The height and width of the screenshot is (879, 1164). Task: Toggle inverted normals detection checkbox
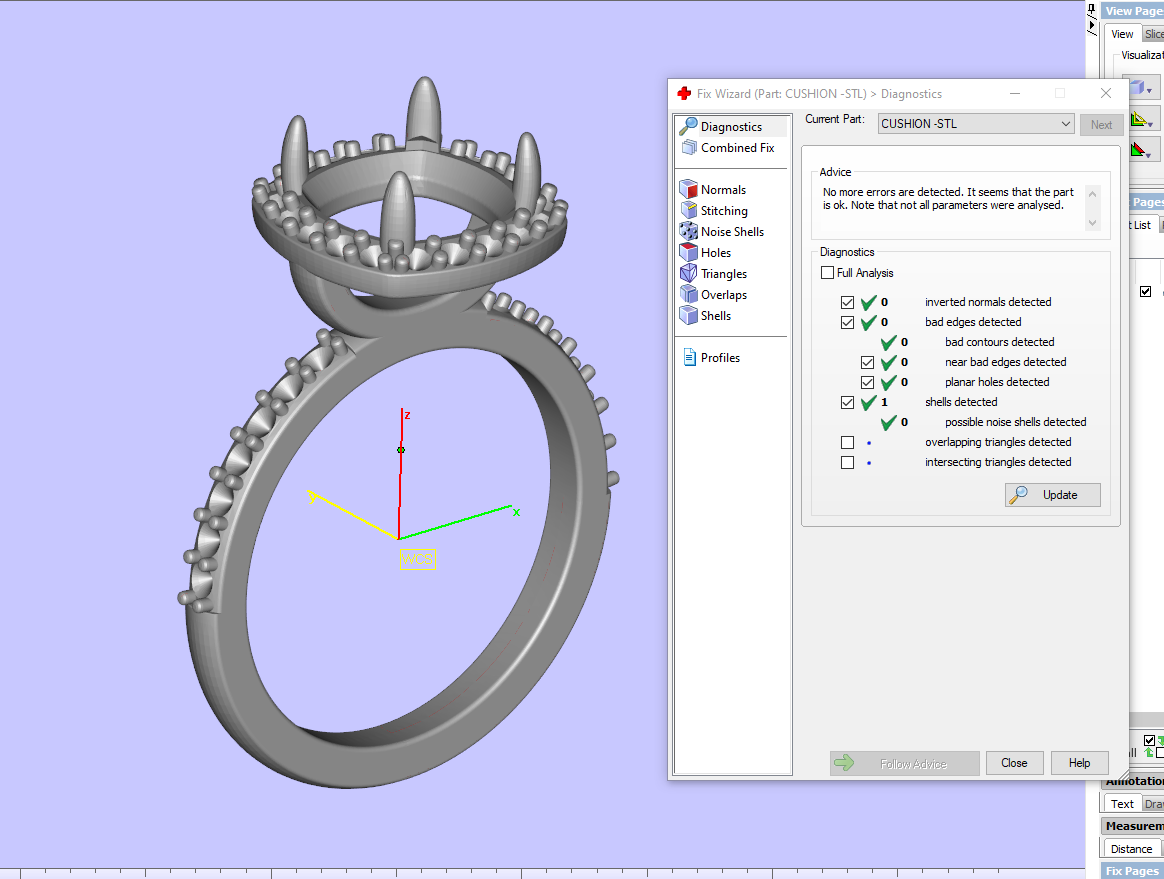[x=848, y=302]
